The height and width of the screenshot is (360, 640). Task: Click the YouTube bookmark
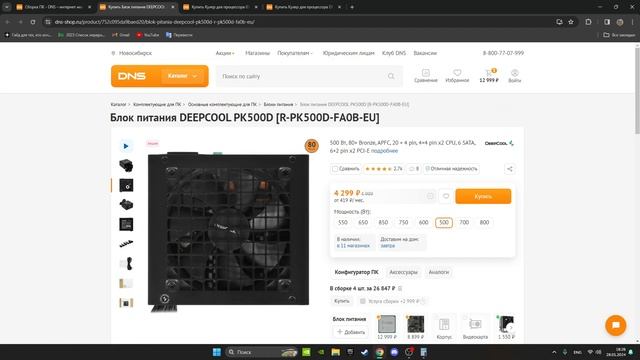point(147,35)
